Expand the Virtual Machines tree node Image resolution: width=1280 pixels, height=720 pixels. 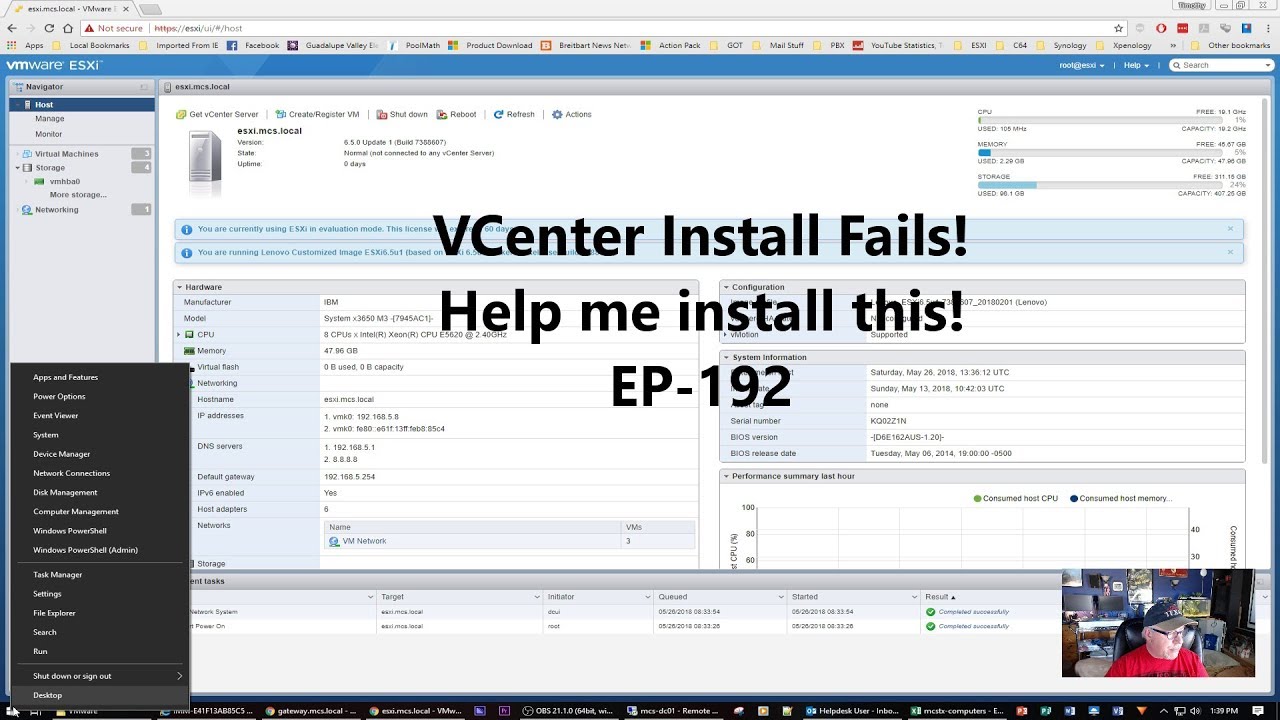(17, 154)
